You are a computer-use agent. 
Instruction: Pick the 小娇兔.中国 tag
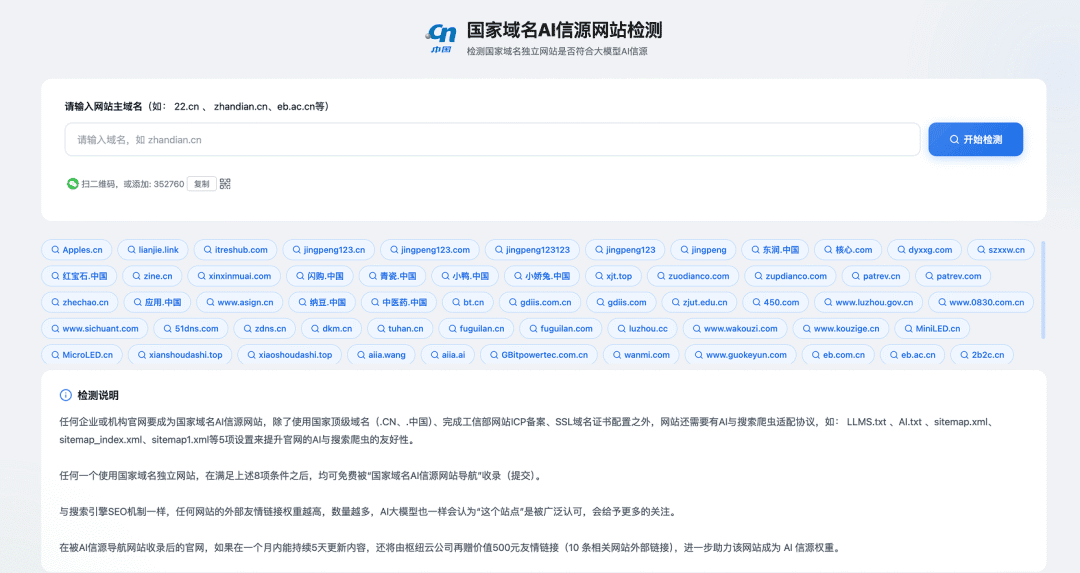pos(542,276)
